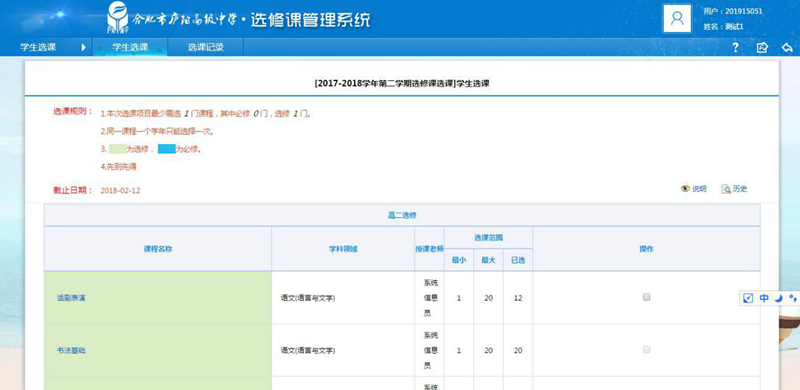Viewport: 800px width, 390px height.
Task: Click the 最大 sub-column header
Action: (x=488, y=260)
